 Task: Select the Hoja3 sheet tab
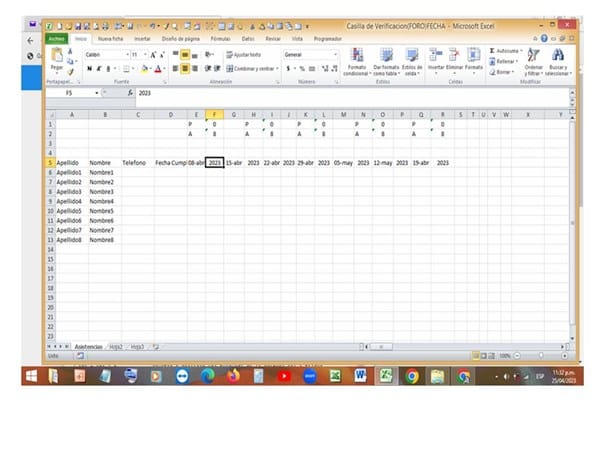point(137,347)
